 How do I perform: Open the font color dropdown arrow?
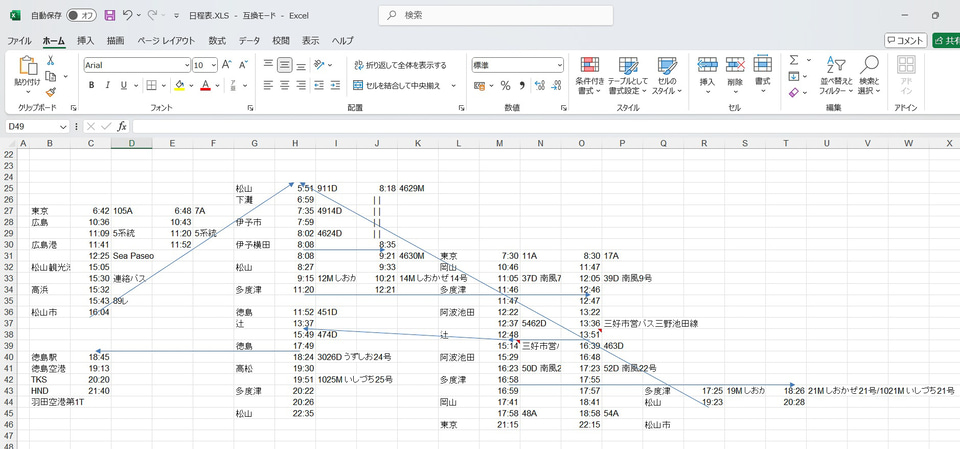(217, 85)
